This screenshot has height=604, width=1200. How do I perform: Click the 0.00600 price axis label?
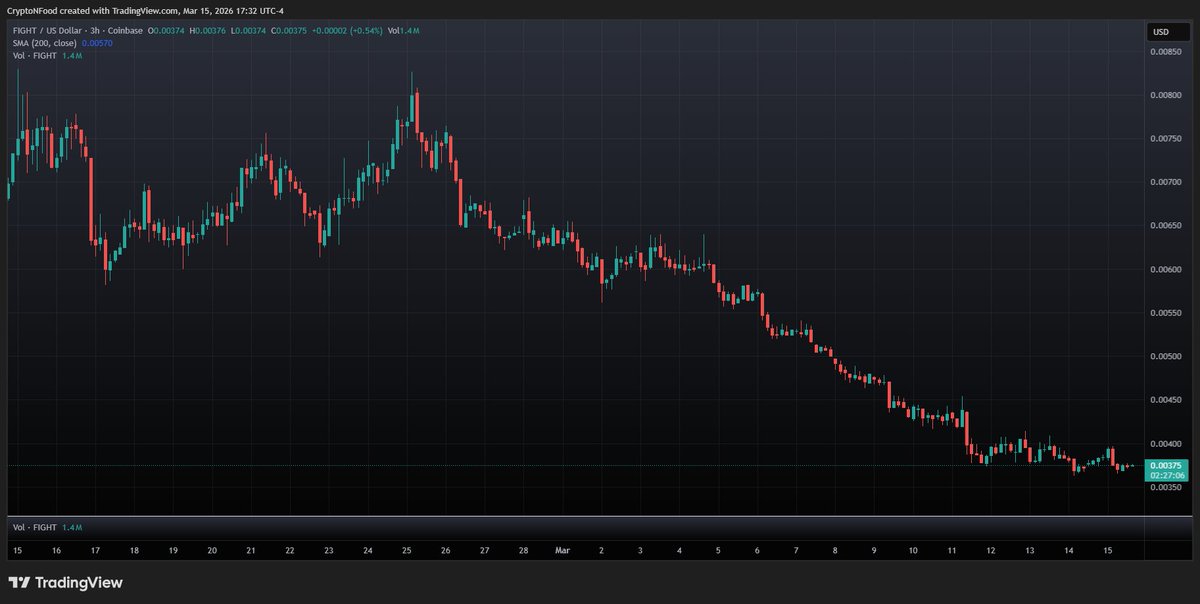(1166, 269)
